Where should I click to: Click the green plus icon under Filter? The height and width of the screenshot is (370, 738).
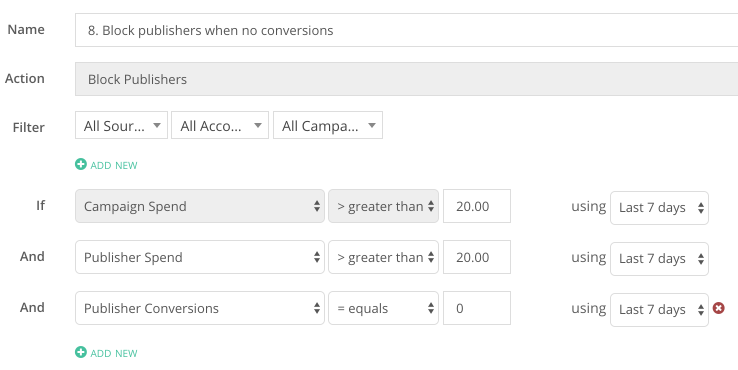[x=81, y=164]
